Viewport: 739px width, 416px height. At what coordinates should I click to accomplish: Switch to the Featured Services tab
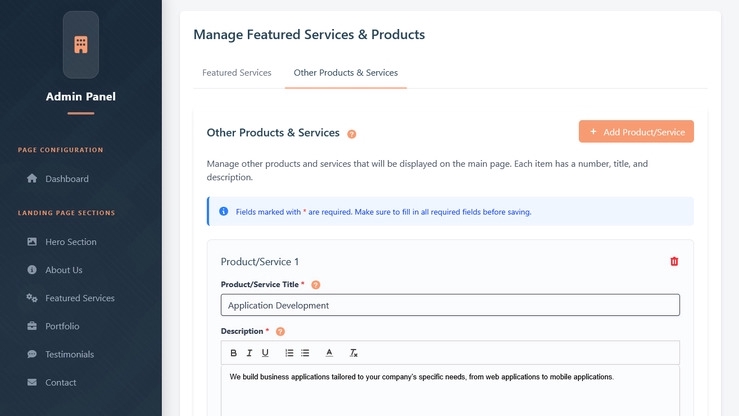(236, 73)
